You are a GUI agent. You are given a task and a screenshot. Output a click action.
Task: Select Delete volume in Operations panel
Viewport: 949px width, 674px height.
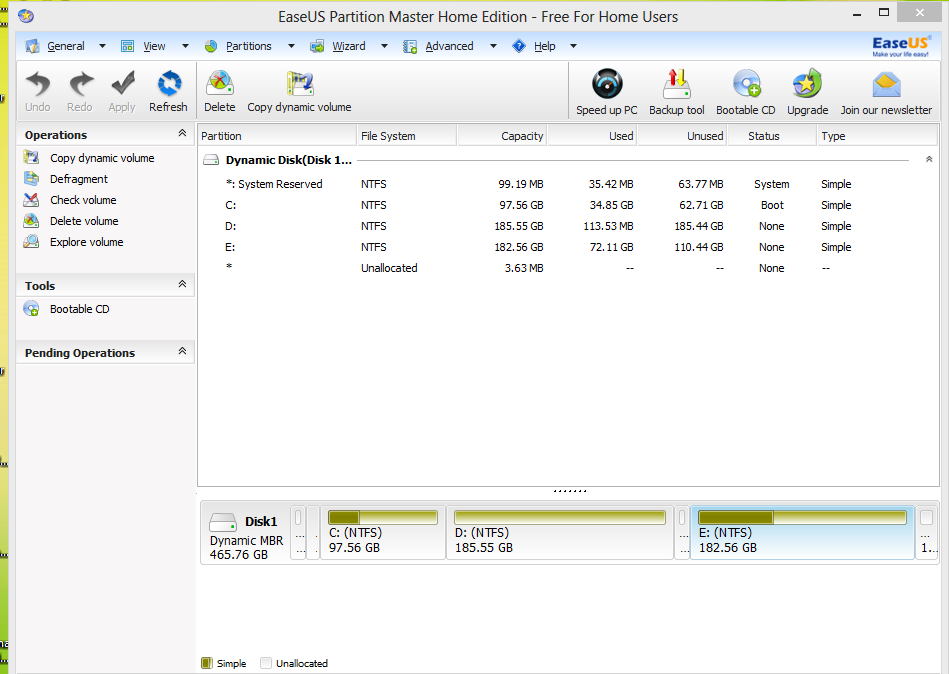[x=84, y=221]
